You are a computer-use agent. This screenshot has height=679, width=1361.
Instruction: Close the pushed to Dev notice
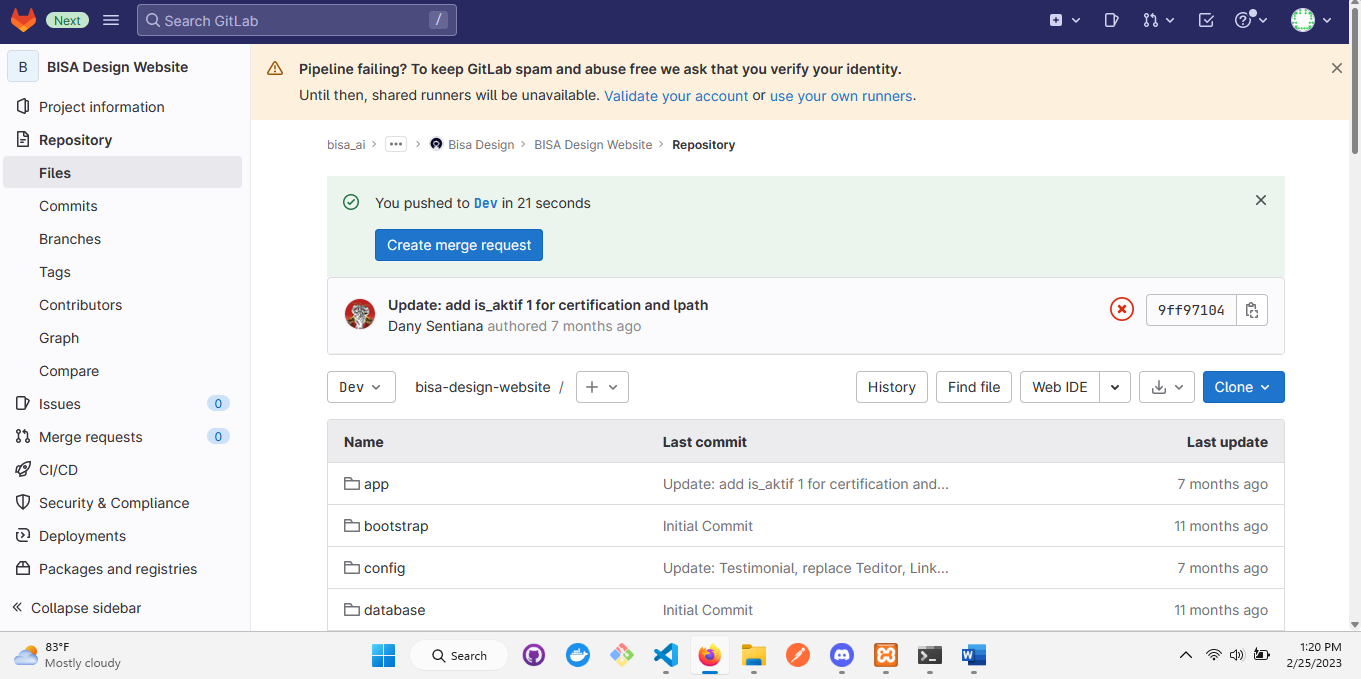click(1261, 200)
